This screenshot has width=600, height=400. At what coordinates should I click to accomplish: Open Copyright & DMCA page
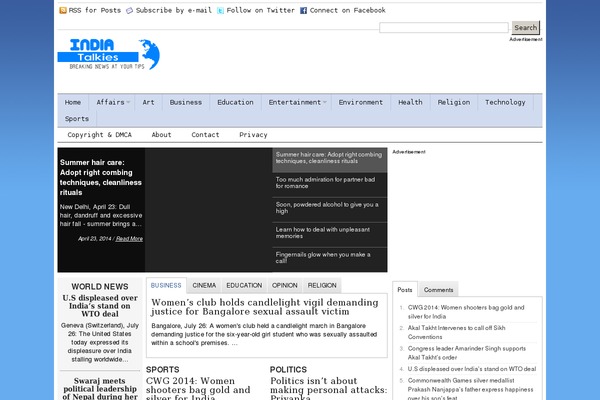click(99, 135)
